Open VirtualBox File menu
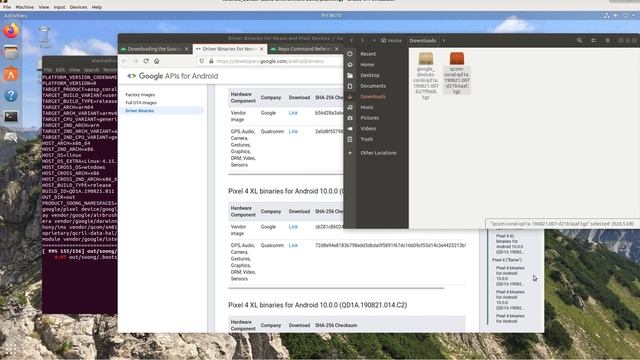The height and width of the screenshot is (360, 640). coord(7,7)
